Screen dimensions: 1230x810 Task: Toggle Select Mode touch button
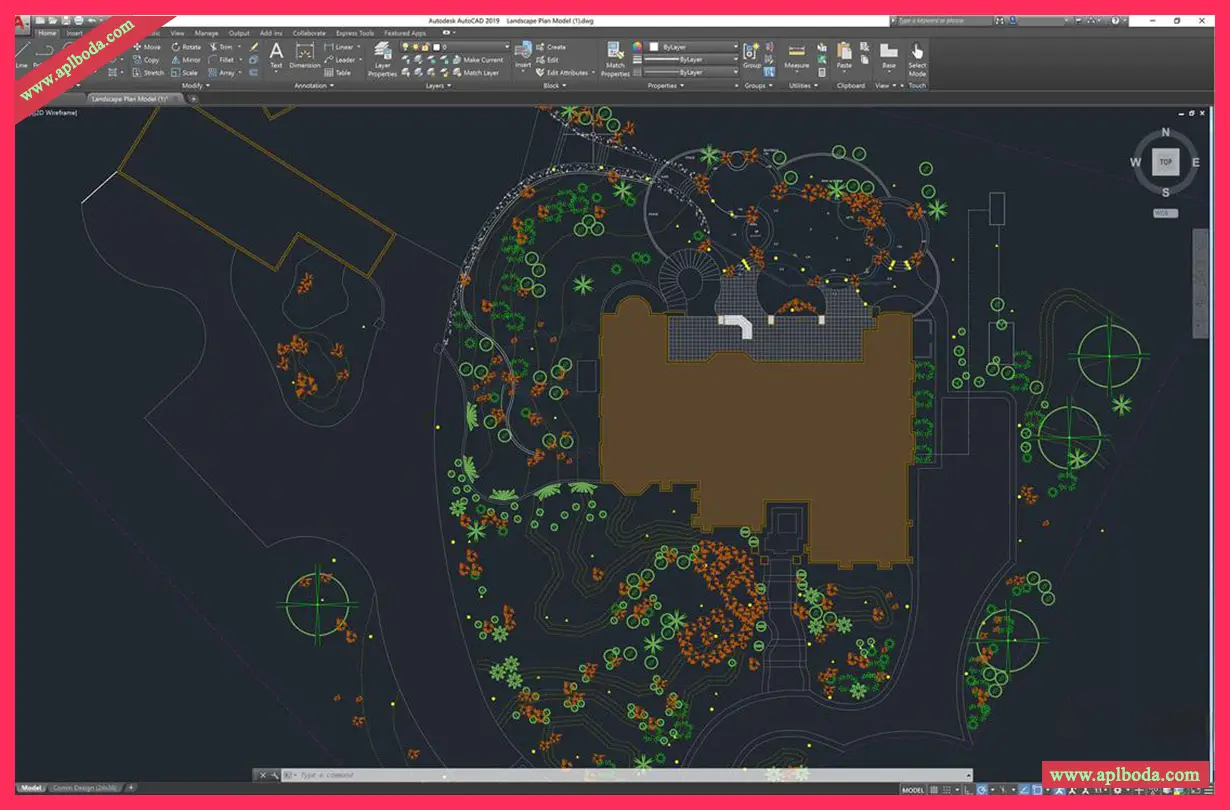(917, 55)
